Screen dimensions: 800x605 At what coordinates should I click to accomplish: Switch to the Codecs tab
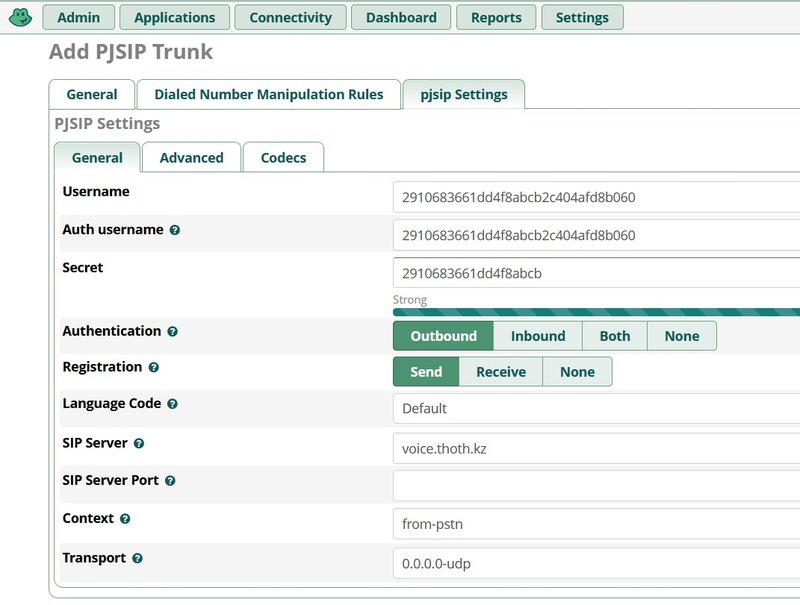282,157
